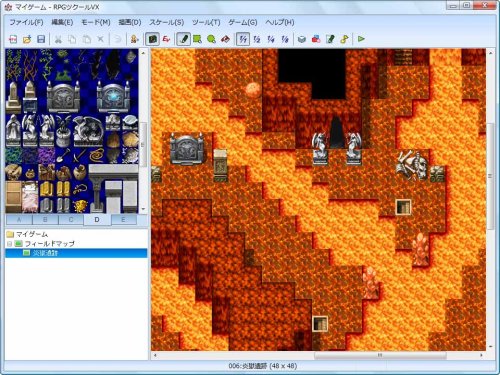Set map zoom scale to 1/8
500x375 pixels.
[285, 39]
